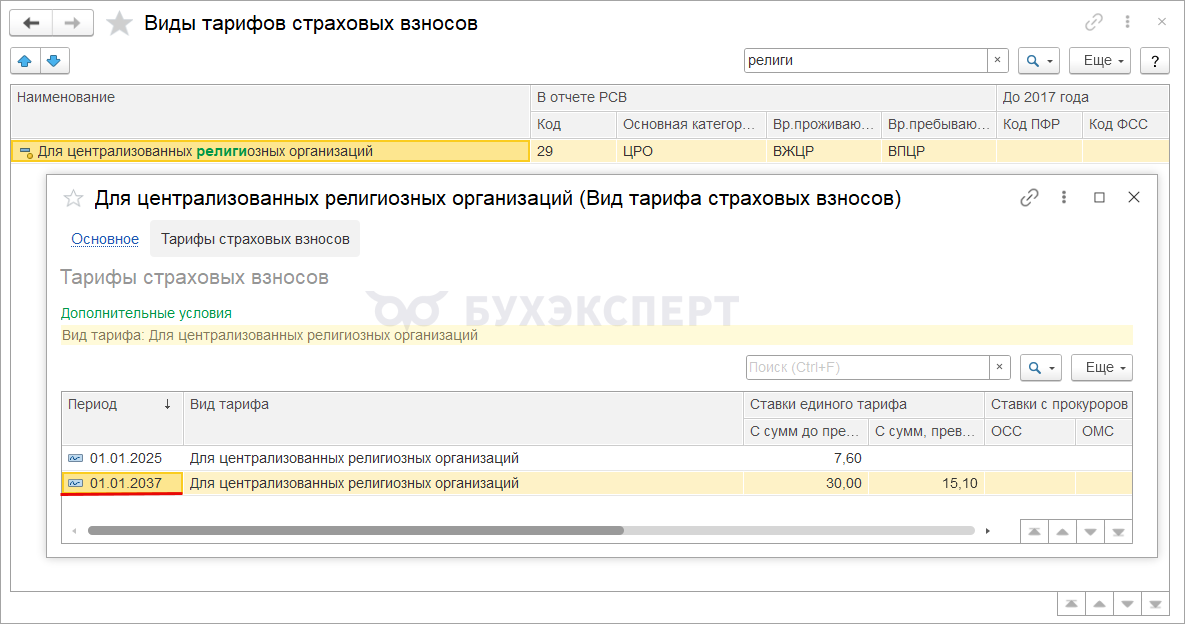
Task: Jump to last record in main list
Action: tap(1155, 604)
